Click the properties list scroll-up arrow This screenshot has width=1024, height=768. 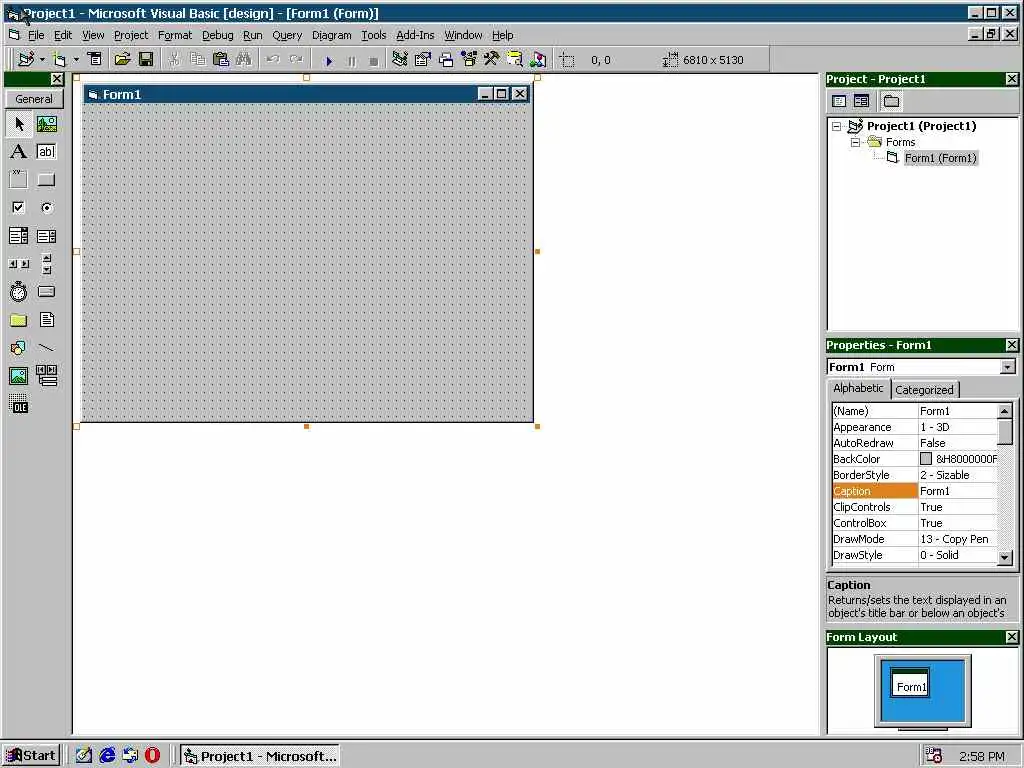click(x=1005, y=411)
